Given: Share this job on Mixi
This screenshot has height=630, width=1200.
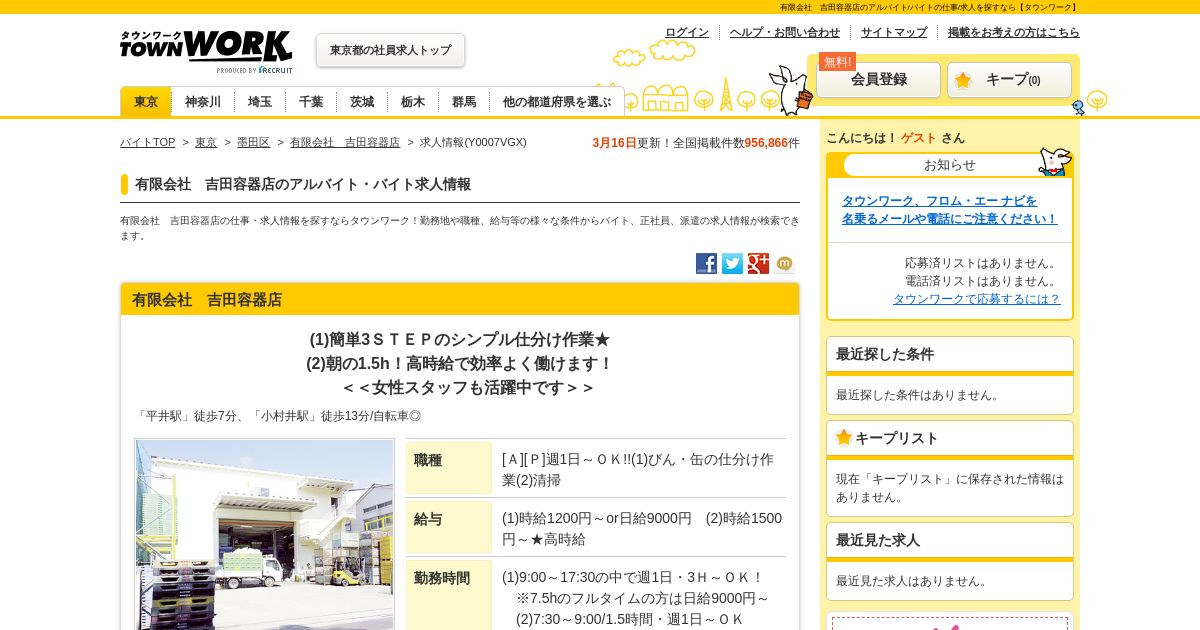Looking at the screenshot, I should click(784, 263).
